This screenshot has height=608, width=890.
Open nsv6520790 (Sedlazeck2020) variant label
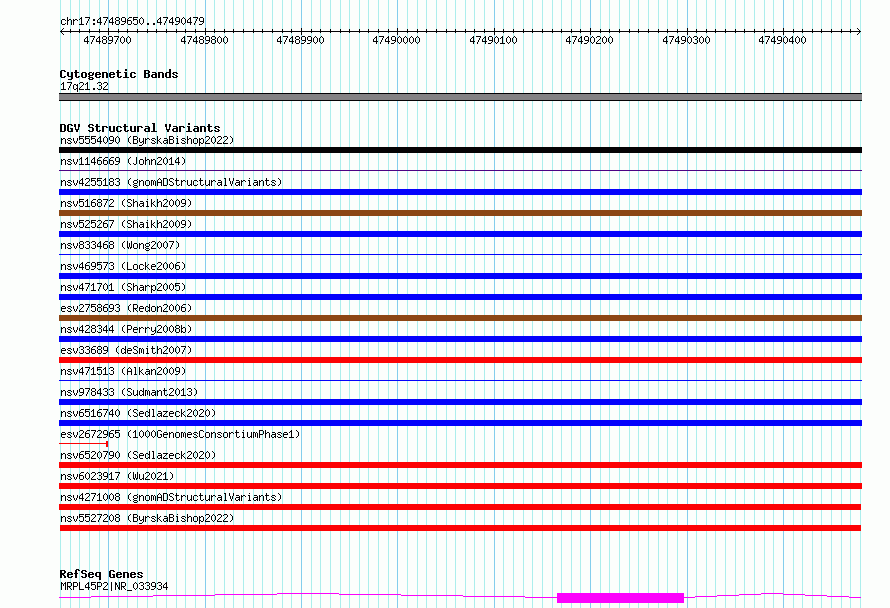coord(138,455)
